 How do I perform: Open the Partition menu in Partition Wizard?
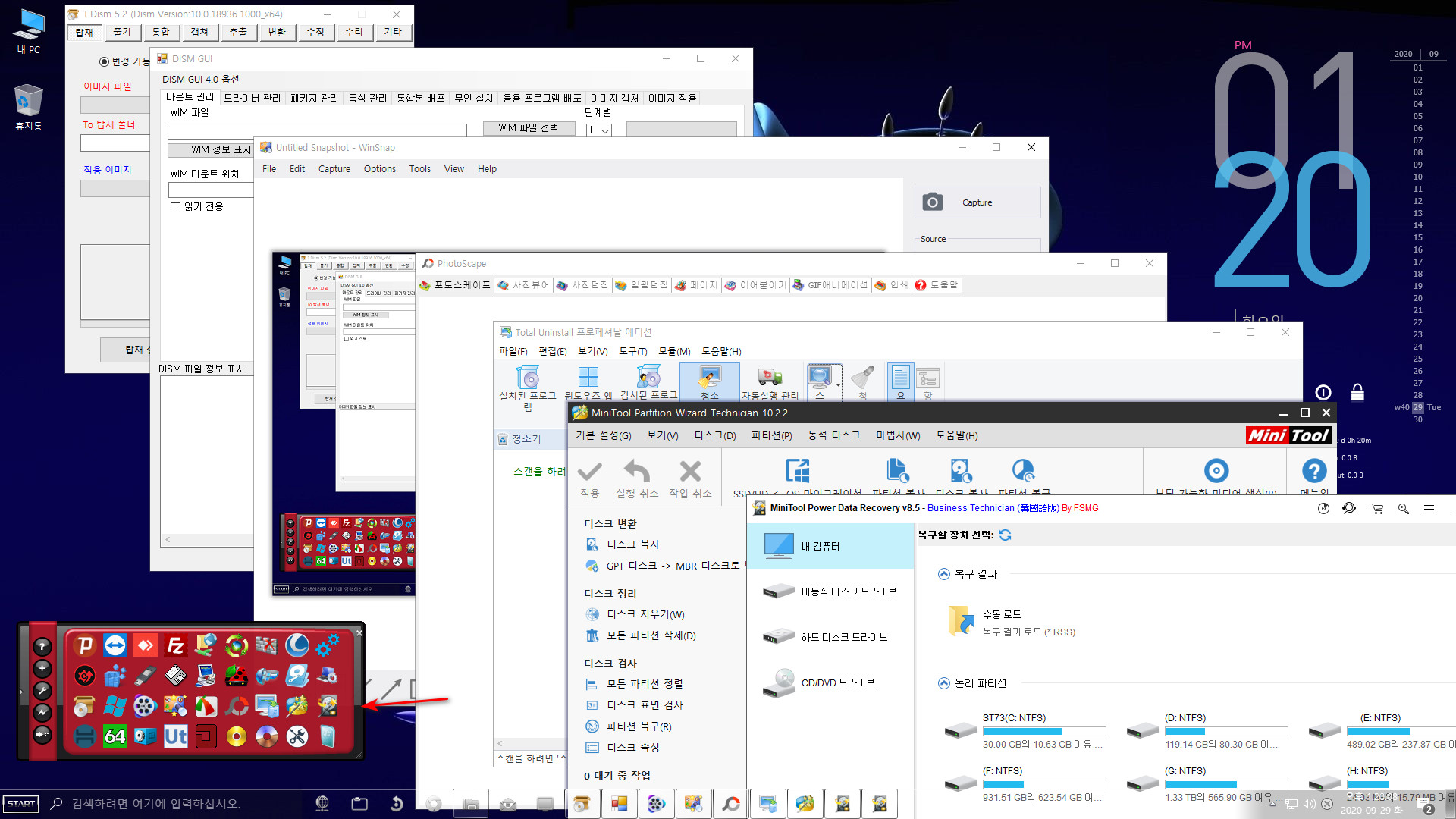point(771,435)
